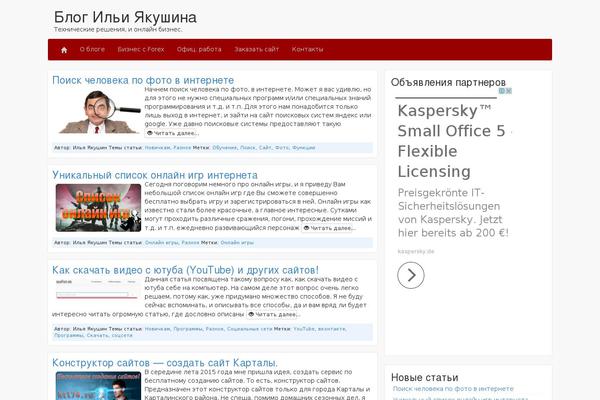The width and height of the screenshot is (600, 400).
Task: Select the 'Сайт' tag in the first post
Action: 265,148
